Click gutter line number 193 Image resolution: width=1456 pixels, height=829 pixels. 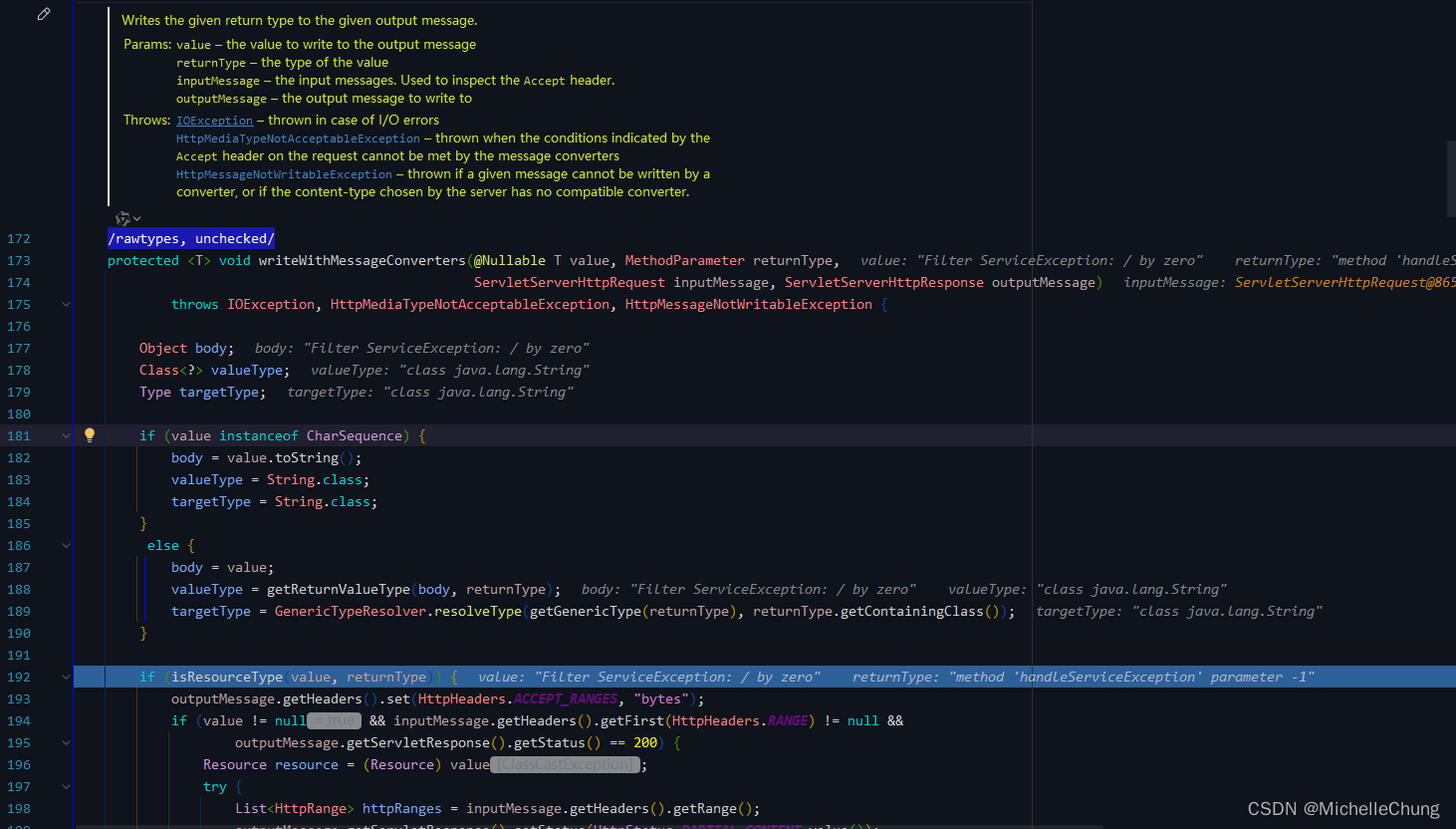tap(19, 698)
